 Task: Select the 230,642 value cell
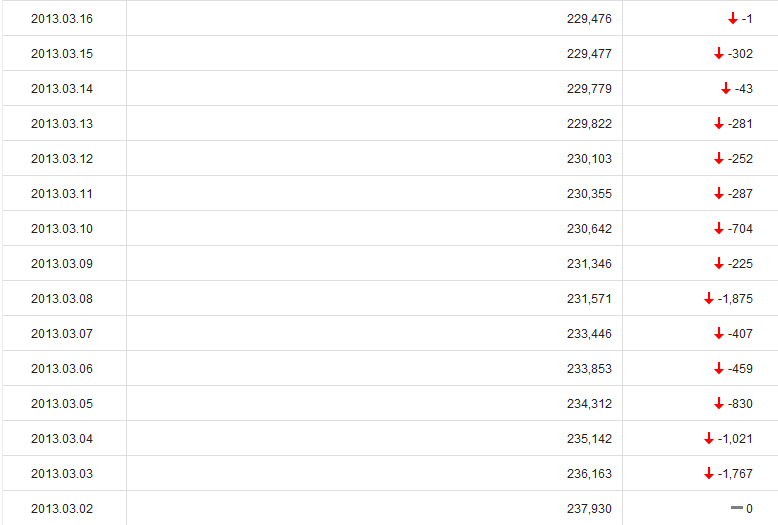[x=589, y=229]
